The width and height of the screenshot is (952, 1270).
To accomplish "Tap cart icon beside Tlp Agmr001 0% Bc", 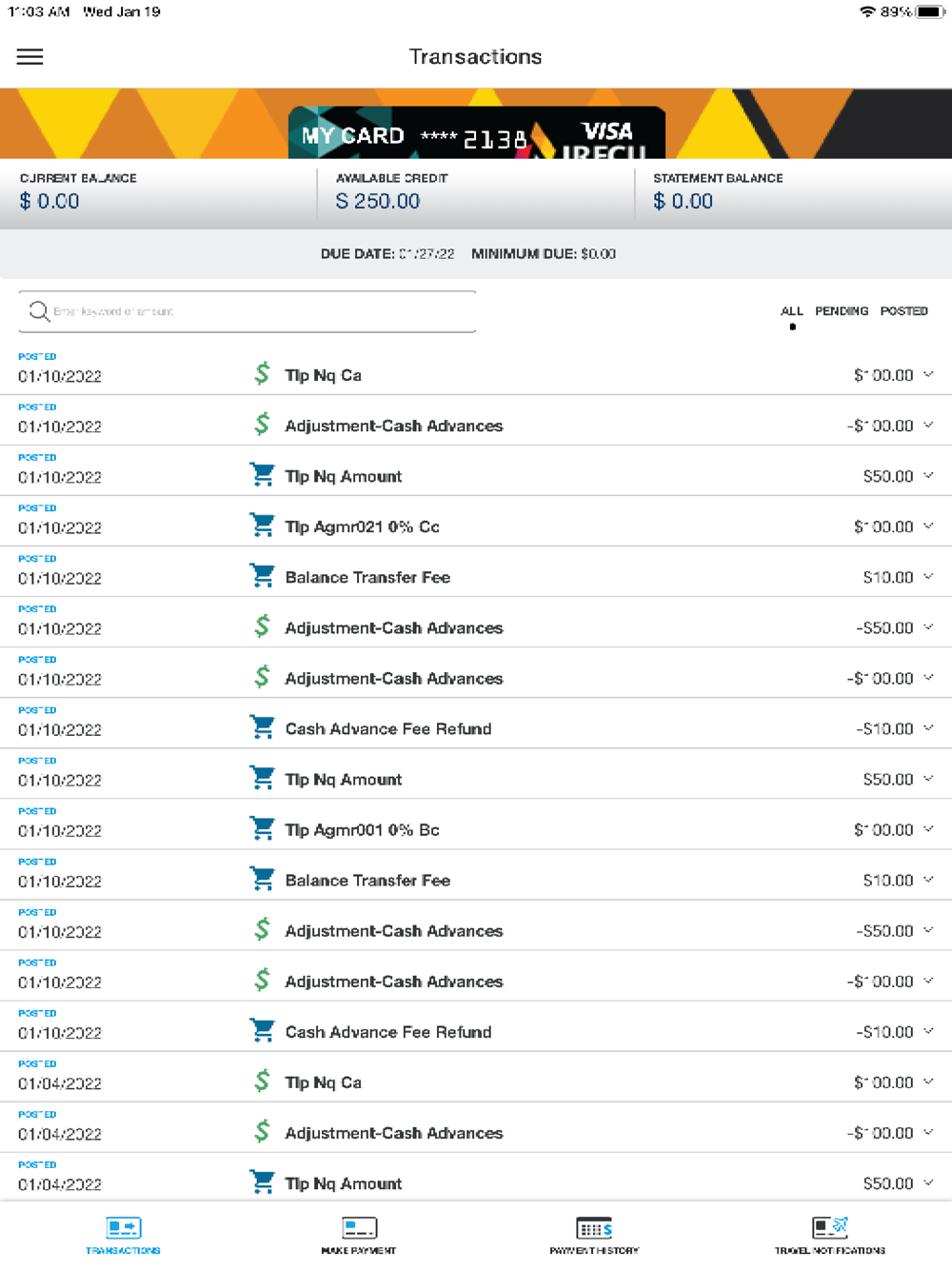I will pos(262,827).
